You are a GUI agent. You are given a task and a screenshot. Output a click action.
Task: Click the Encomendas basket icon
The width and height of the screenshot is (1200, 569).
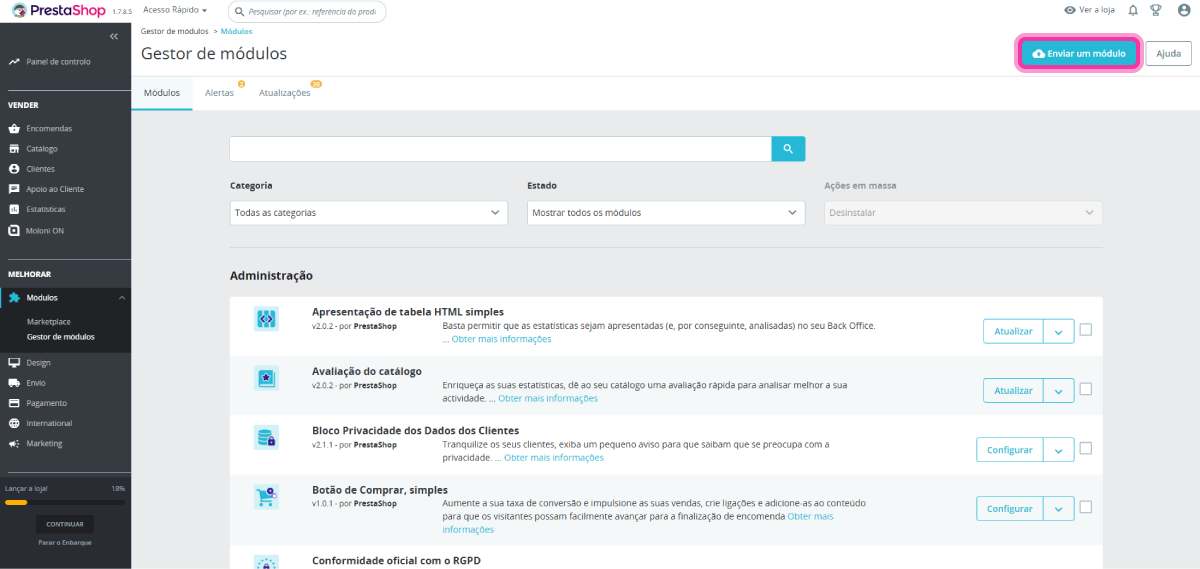coord(14,128)
